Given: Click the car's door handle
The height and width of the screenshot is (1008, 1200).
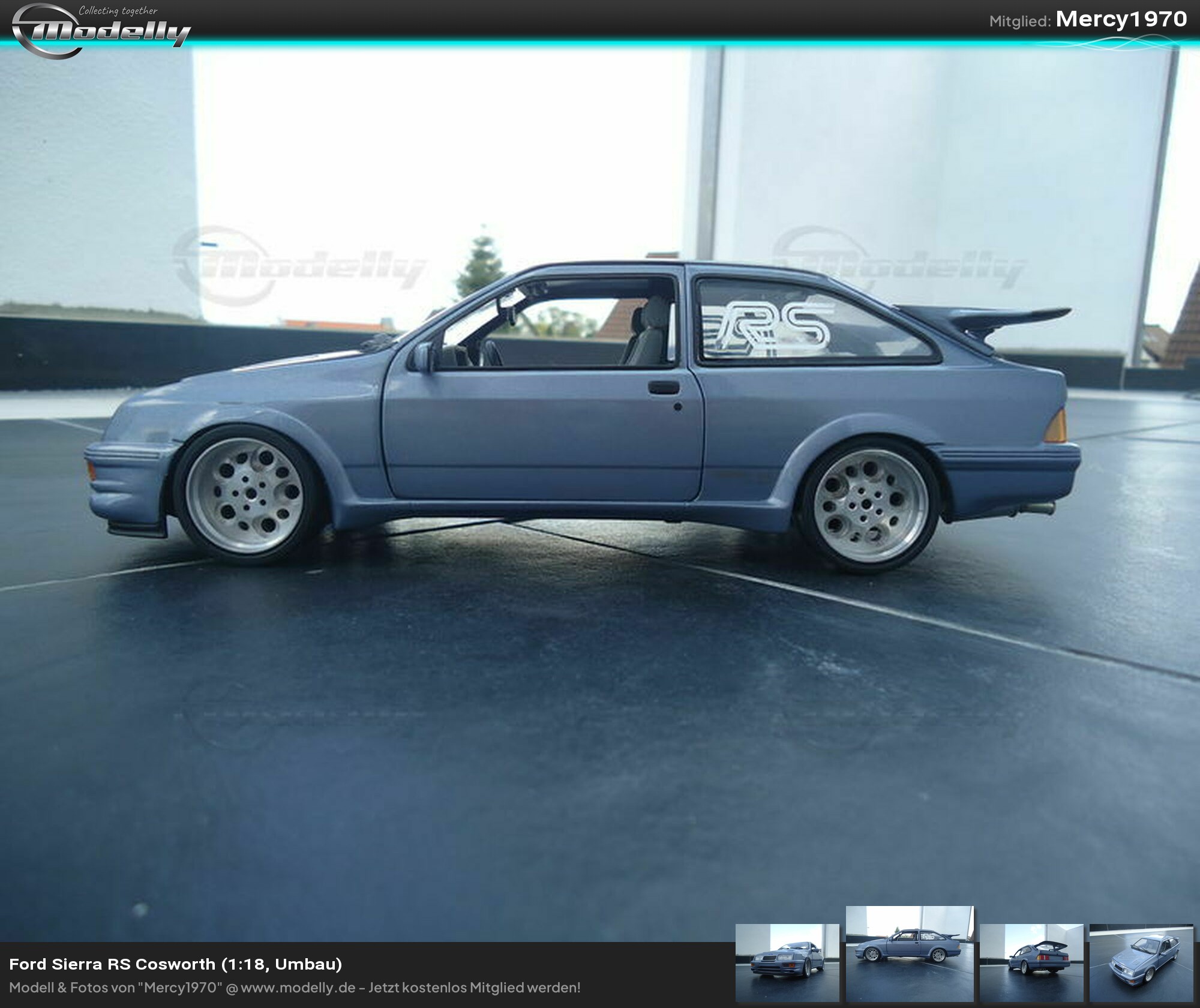Looking at the screenshot, I should pyautogui.click(x=664, y=387).
